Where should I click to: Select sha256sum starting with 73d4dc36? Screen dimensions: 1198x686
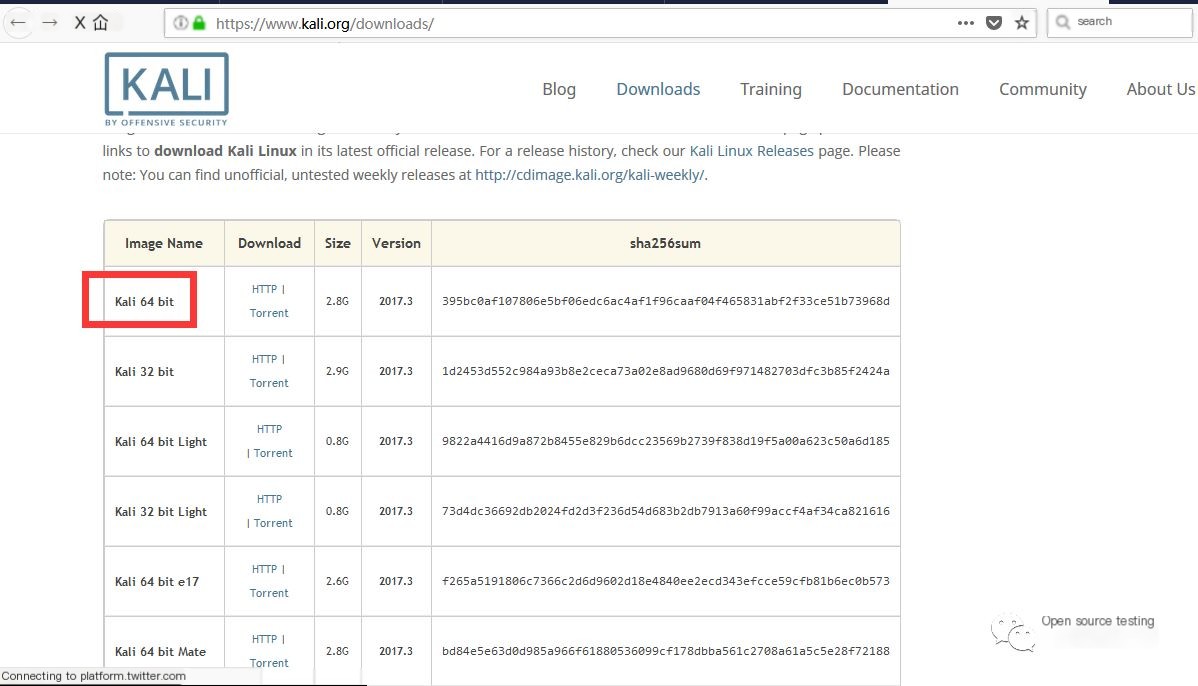coord(665,512)
